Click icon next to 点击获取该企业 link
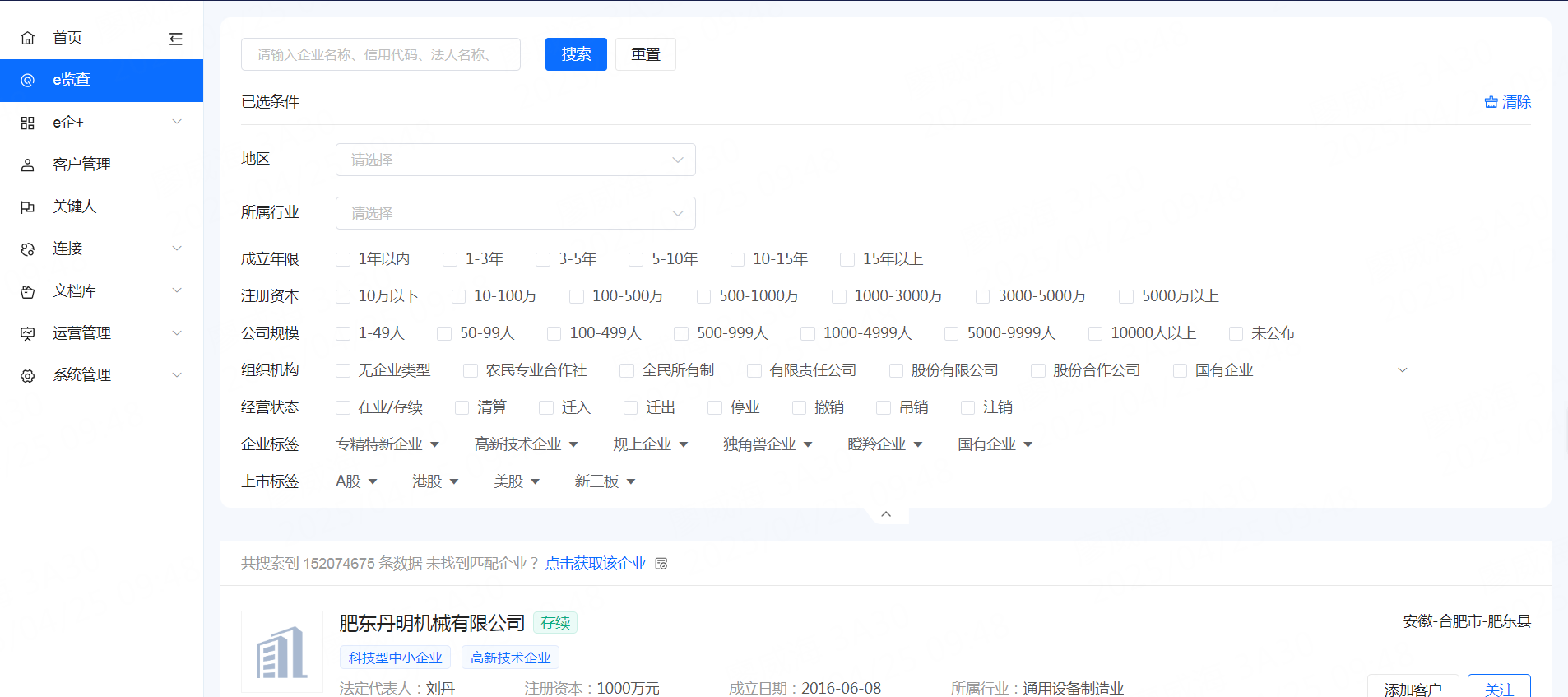Viewport: 1568px width, 697px height. coord(661,564)
